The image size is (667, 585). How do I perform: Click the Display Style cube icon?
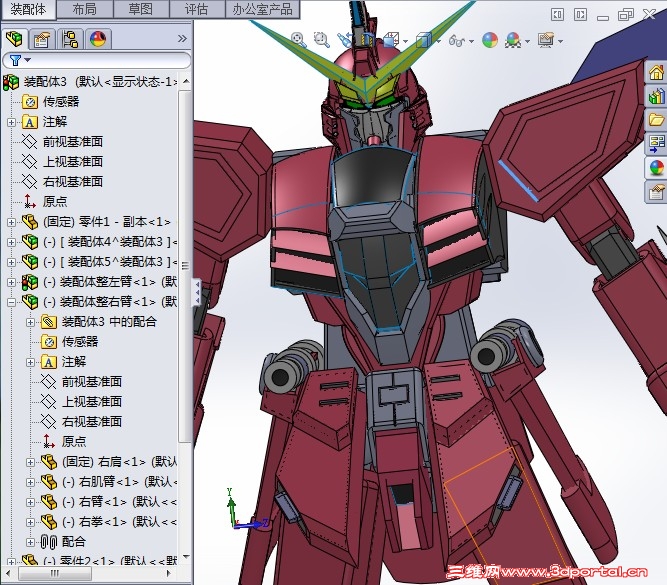click(x=424, y=40)
